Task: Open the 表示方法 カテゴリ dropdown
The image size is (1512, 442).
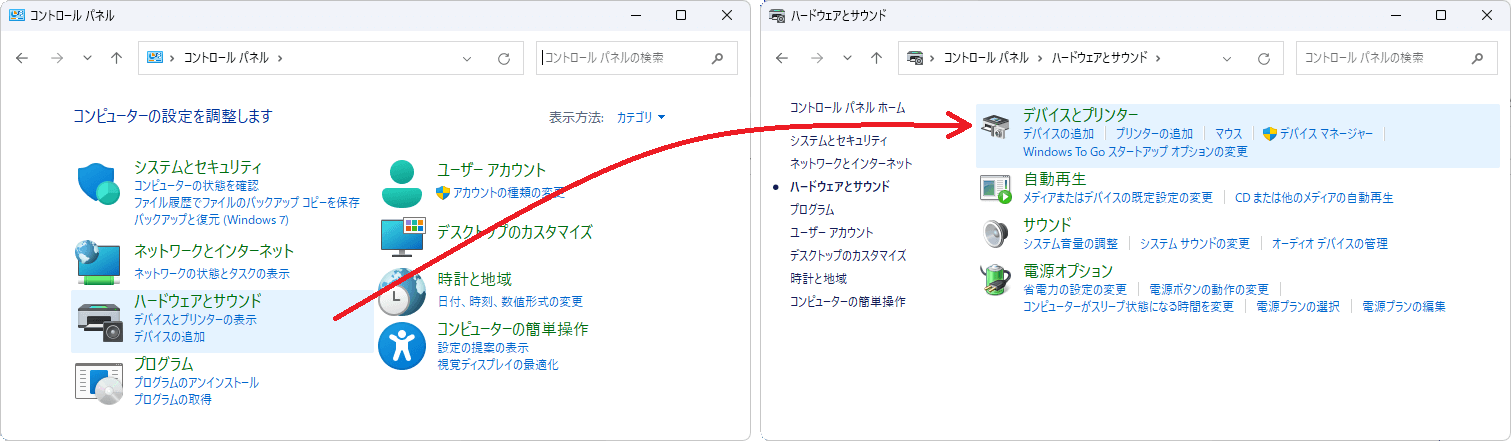Action: pos(641,117)
